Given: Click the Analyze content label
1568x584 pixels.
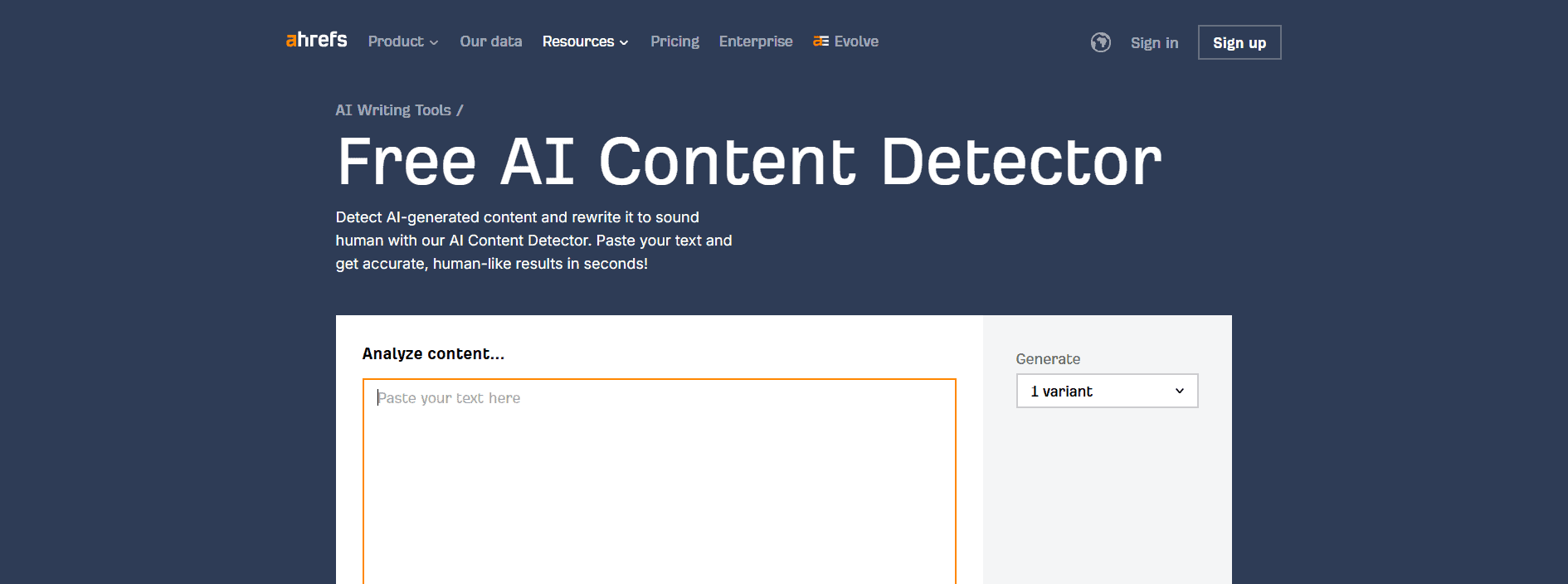Looking at the screenshot, I should click(x=433, y=354).
